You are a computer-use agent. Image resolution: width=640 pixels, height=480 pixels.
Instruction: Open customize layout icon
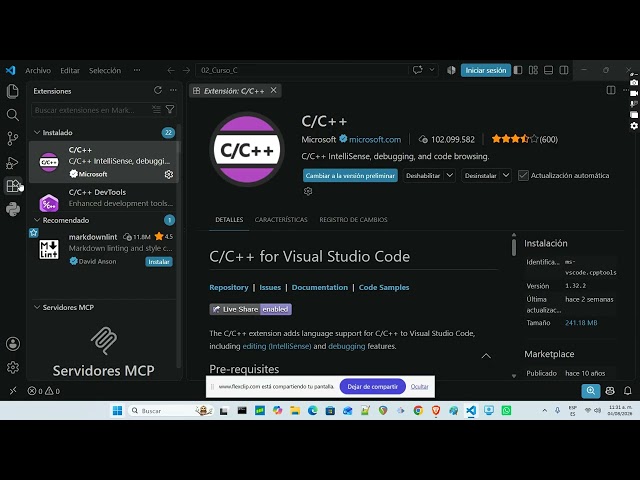[533, 70]
